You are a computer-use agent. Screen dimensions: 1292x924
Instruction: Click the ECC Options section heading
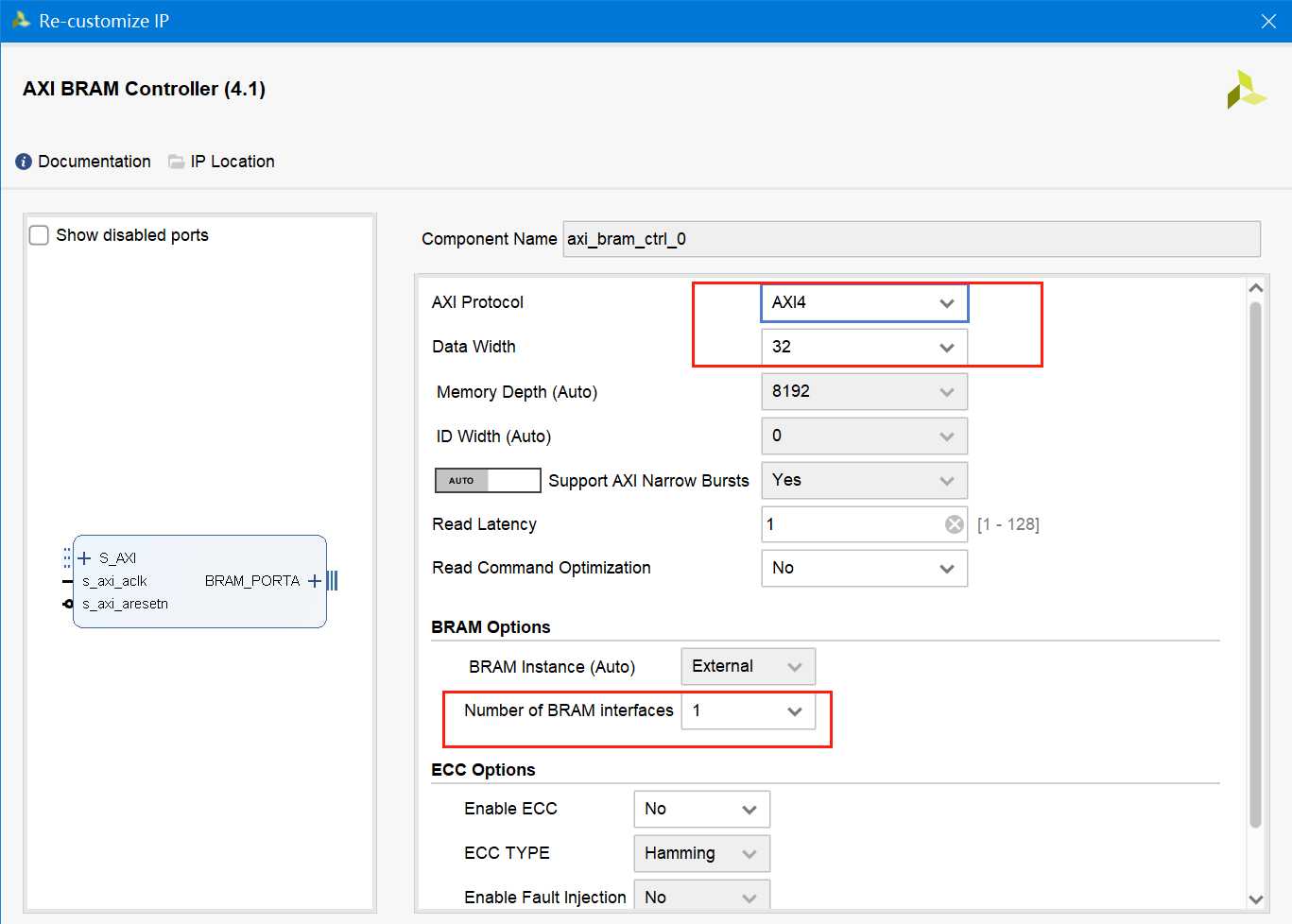483,770
